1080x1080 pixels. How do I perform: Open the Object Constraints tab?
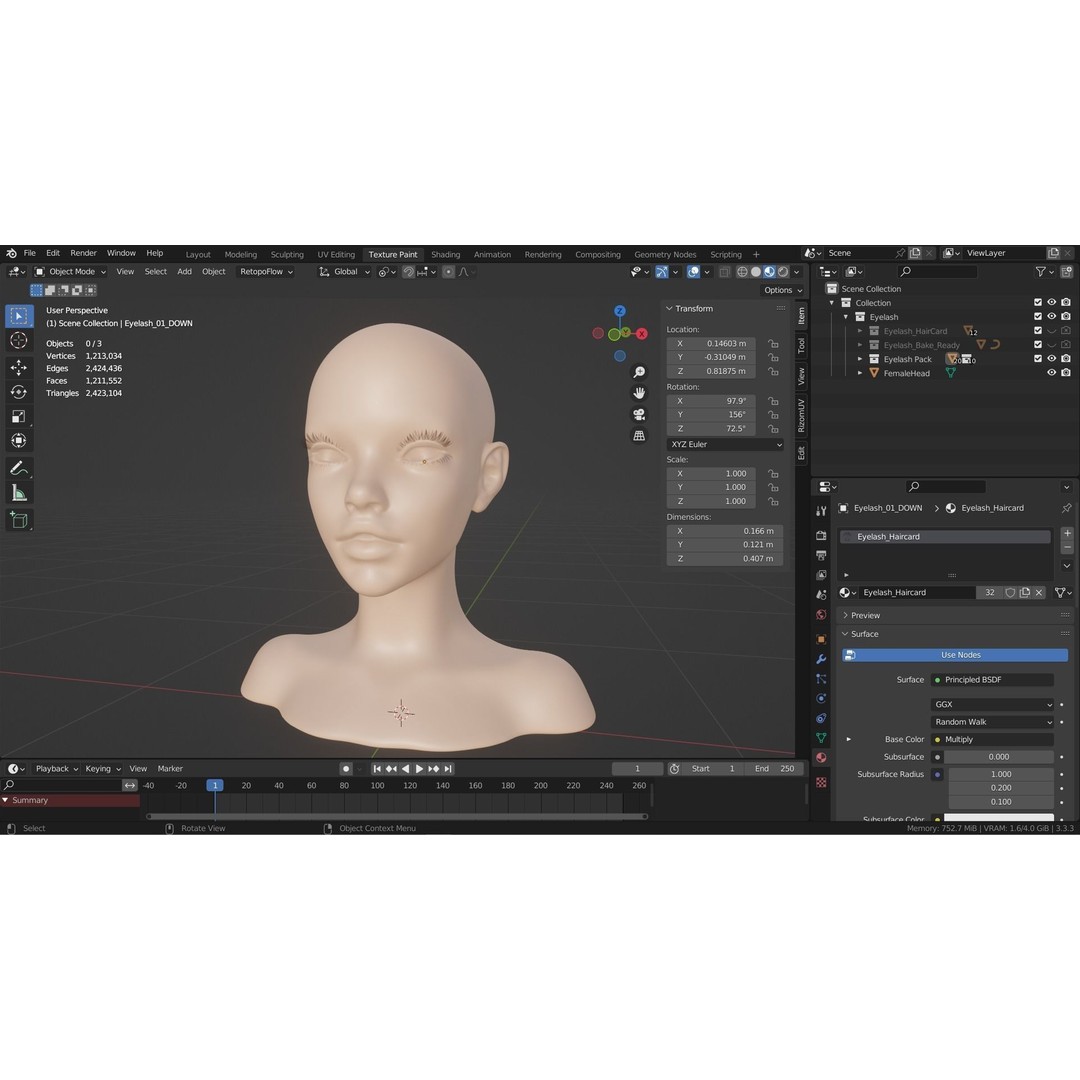coord(821,718)
